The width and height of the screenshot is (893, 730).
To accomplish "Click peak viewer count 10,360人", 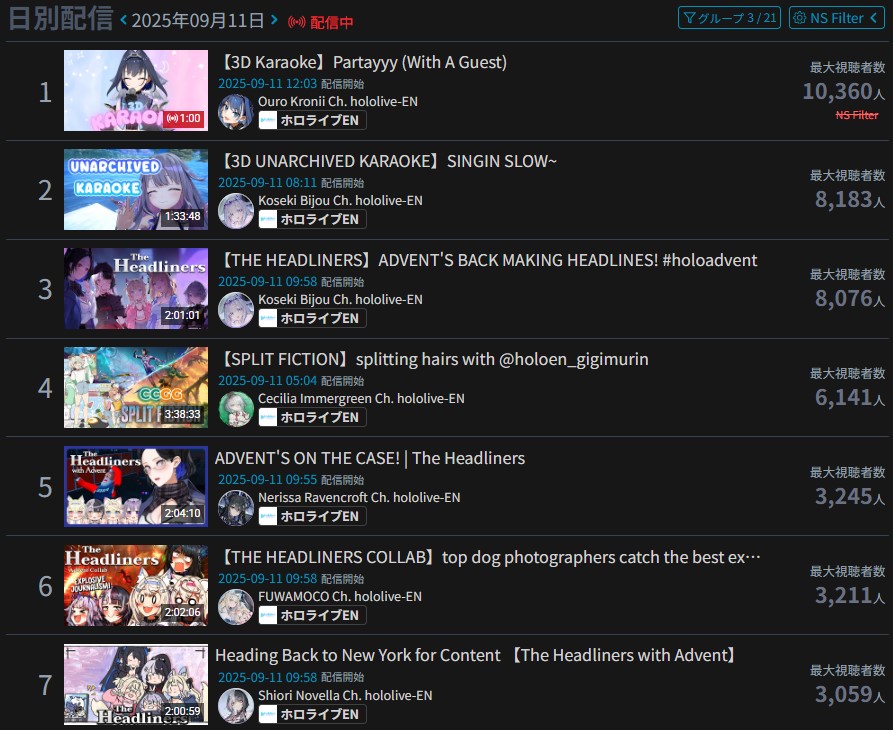I will tap(843, 91).
